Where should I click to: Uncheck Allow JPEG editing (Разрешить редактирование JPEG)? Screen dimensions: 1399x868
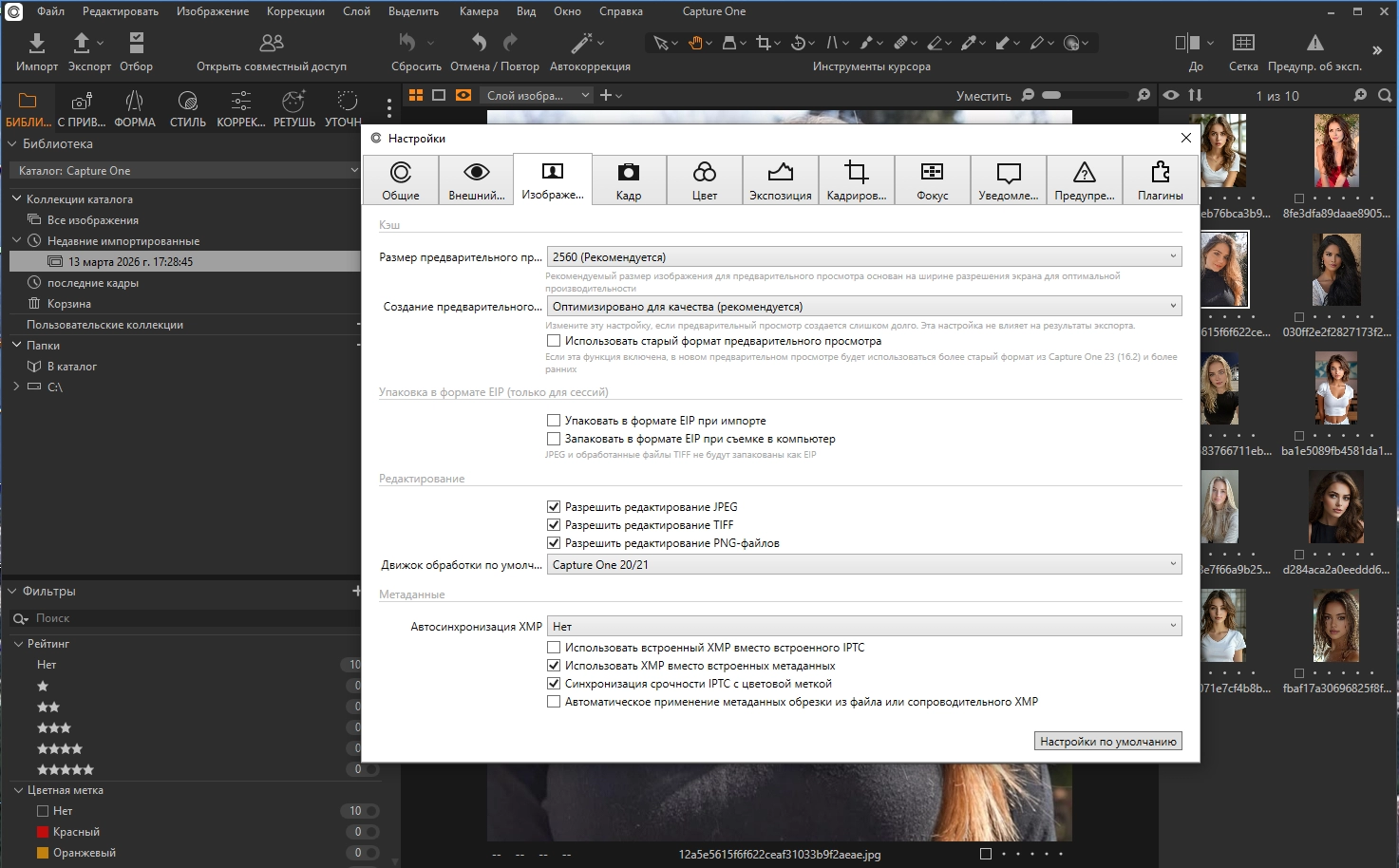pos(554,507)
